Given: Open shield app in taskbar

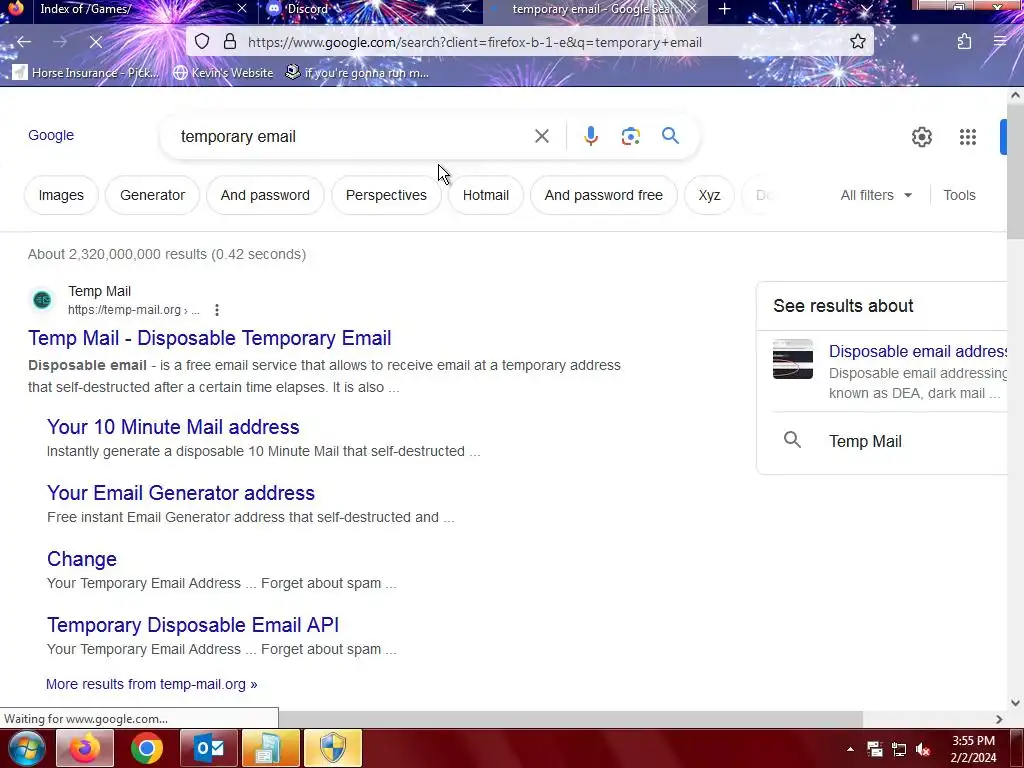Looking at the screenshot, I should coord(332,748).
